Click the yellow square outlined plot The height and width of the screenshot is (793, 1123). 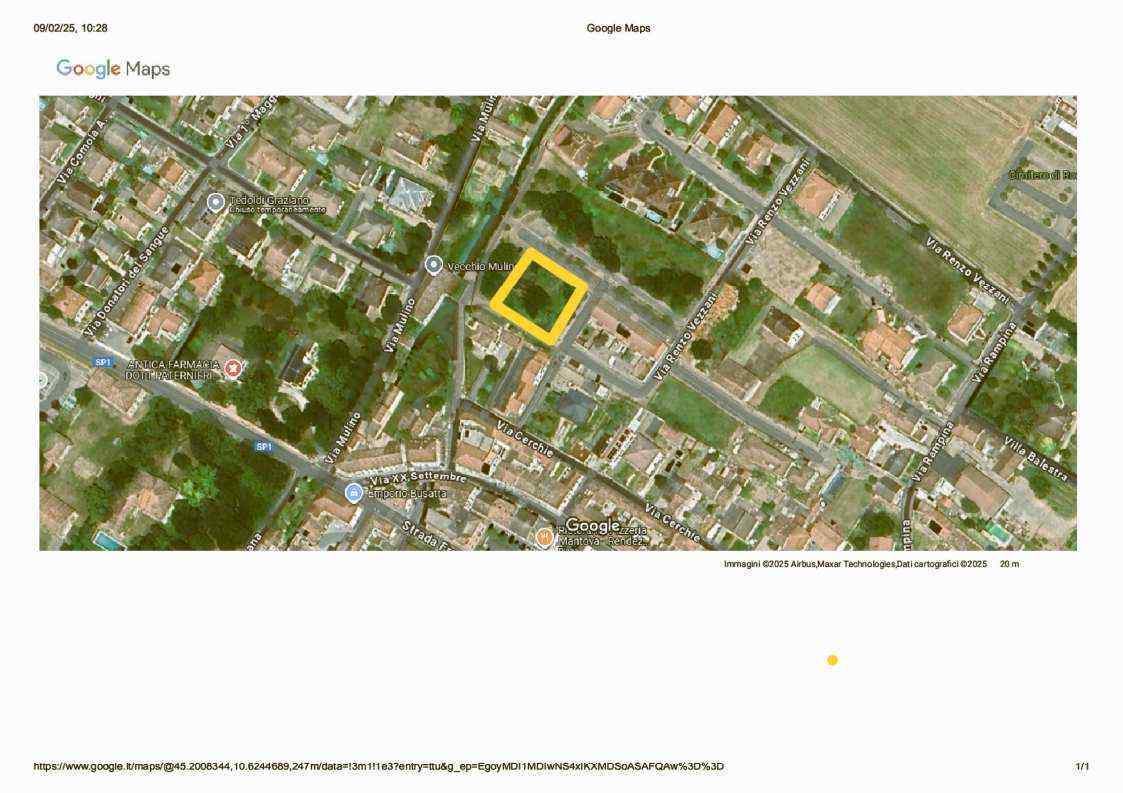click(x=538, y=296)
